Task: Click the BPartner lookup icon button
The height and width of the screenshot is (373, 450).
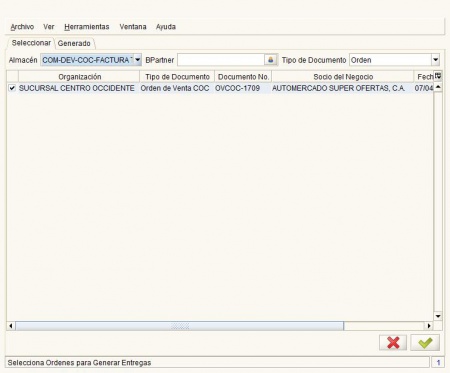Action: click(271, 60)
